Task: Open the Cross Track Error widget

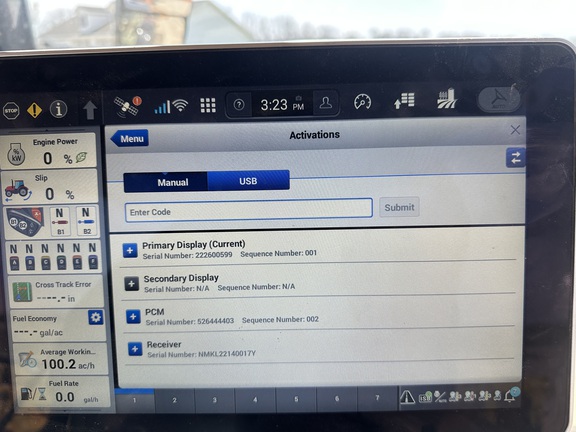Action: click(x=56, y=292)
